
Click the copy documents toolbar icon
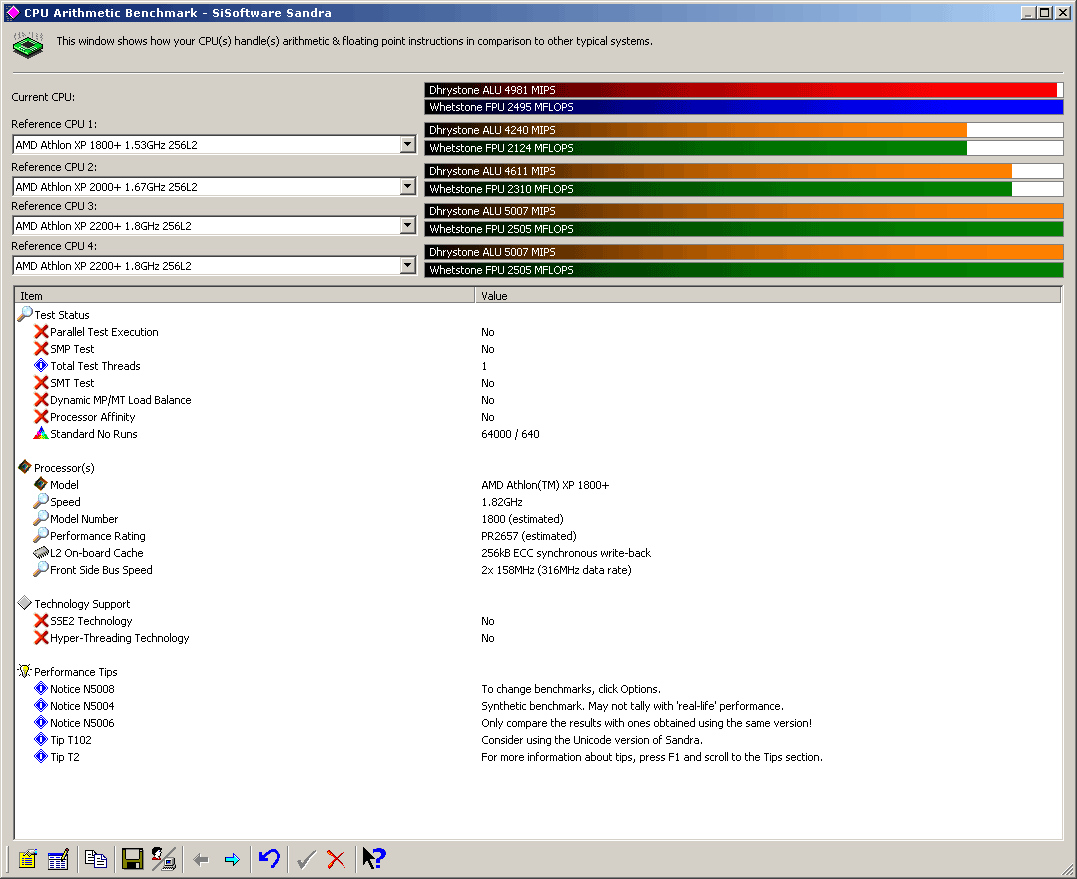pyautogui.click(x=95, y=858)
